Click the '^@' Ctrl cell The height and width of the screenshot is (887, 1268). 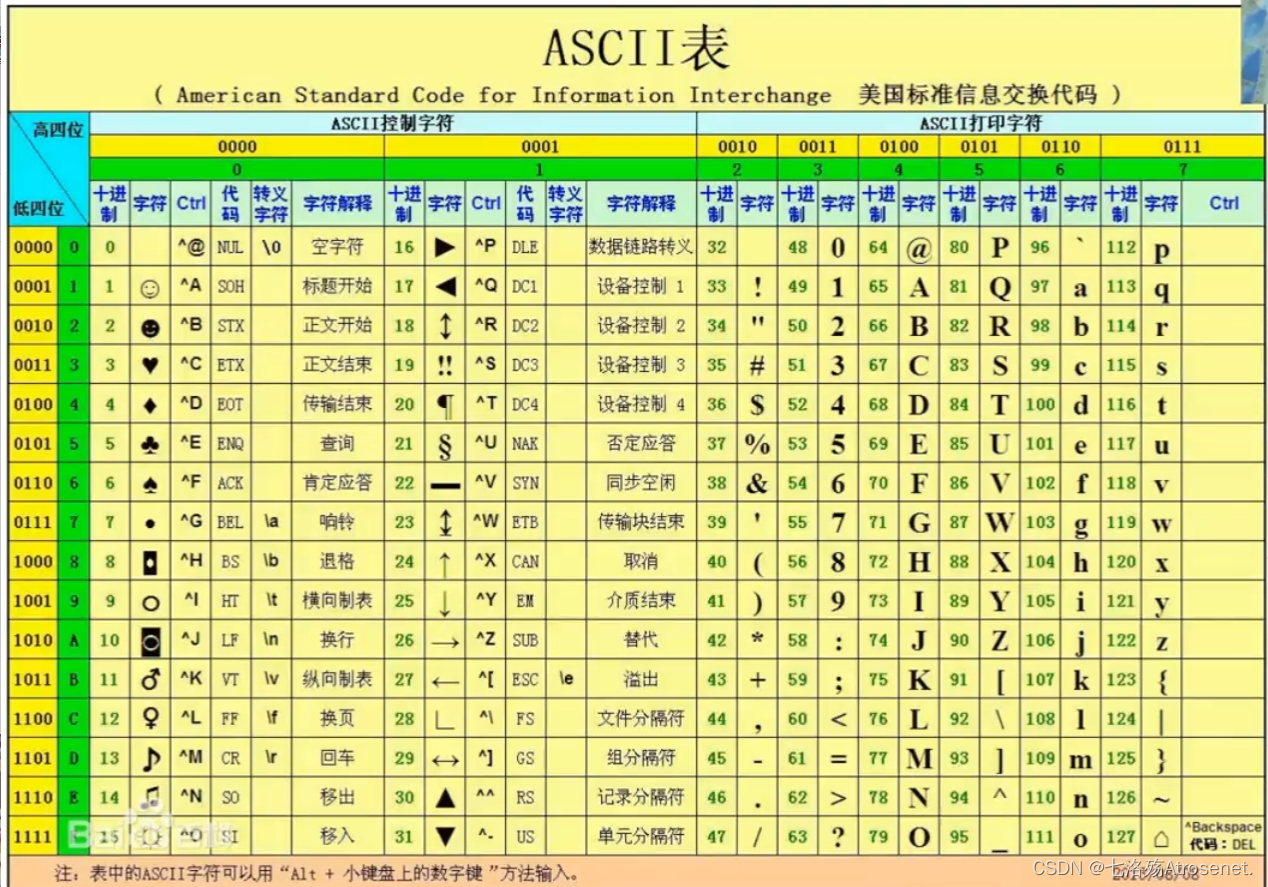tap(191, 246)
